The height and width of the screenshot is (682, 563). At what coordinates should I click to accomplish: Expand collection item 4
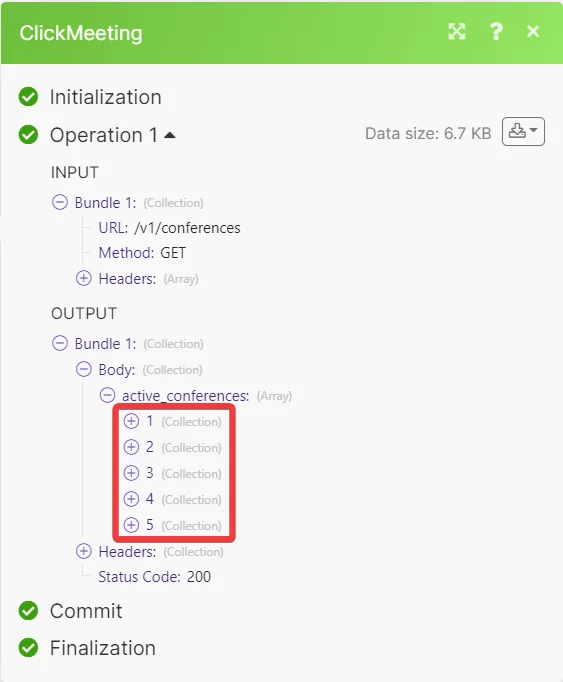click(x=131, y=499)
